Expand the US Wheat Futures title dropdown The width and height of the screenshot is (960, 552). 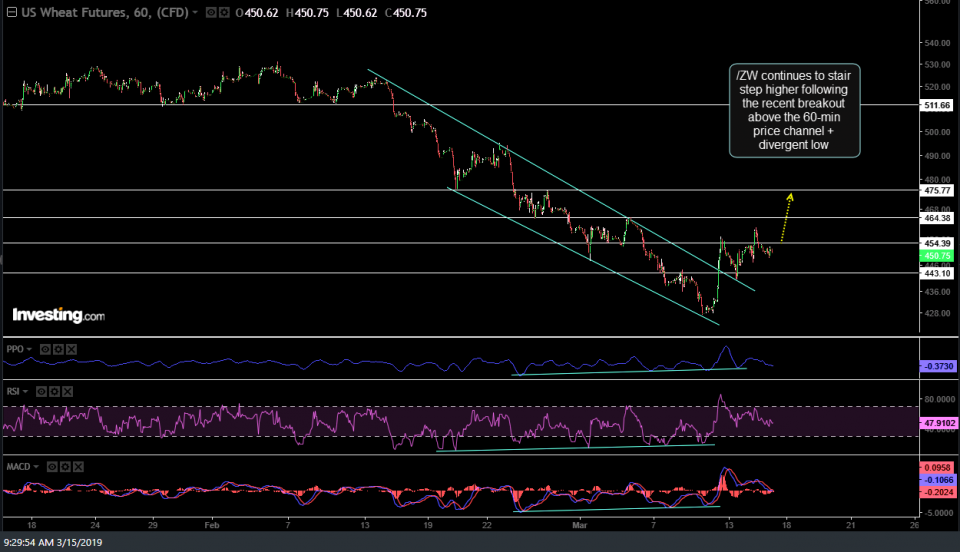point(195,13)
